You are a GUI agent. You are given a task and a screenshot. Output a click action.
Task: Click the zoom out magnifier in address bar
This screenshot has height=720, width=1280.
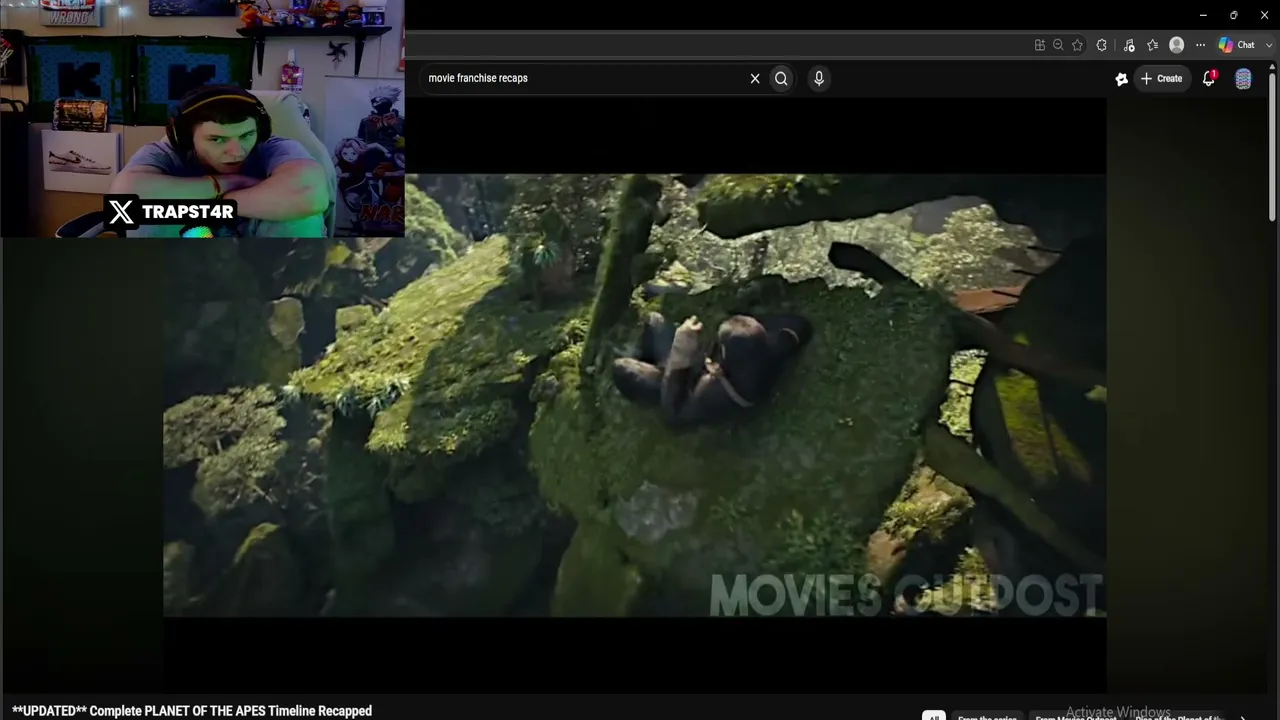click(1058, 45)
